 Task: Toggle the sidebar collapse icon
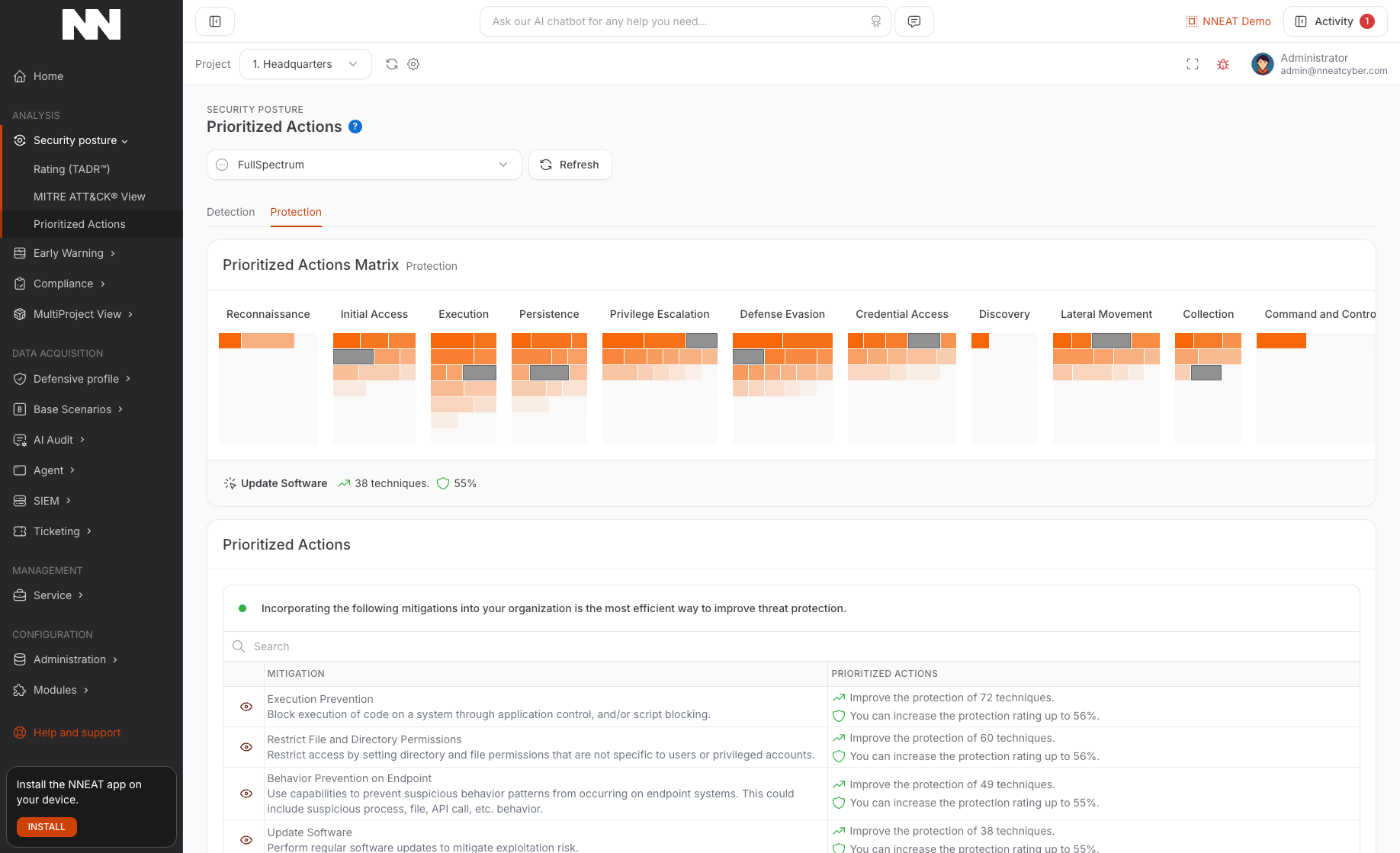tap(215, 21)
